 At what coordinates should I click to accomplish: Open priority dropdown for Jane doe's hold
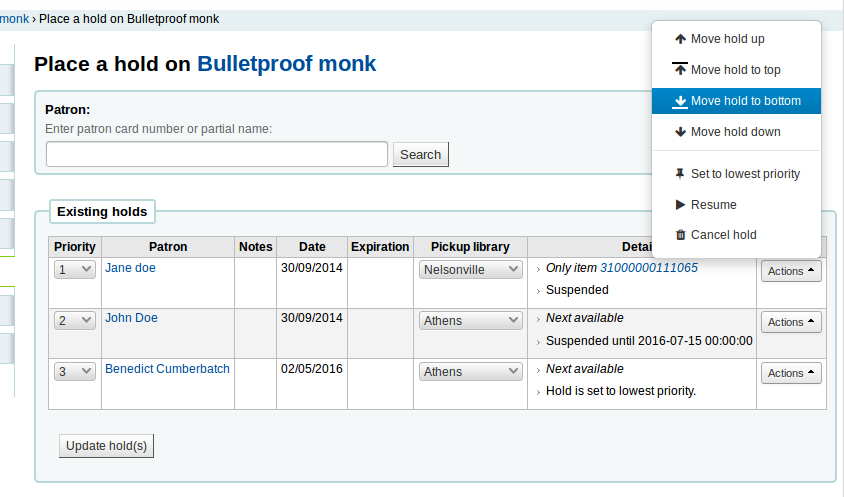75,270
